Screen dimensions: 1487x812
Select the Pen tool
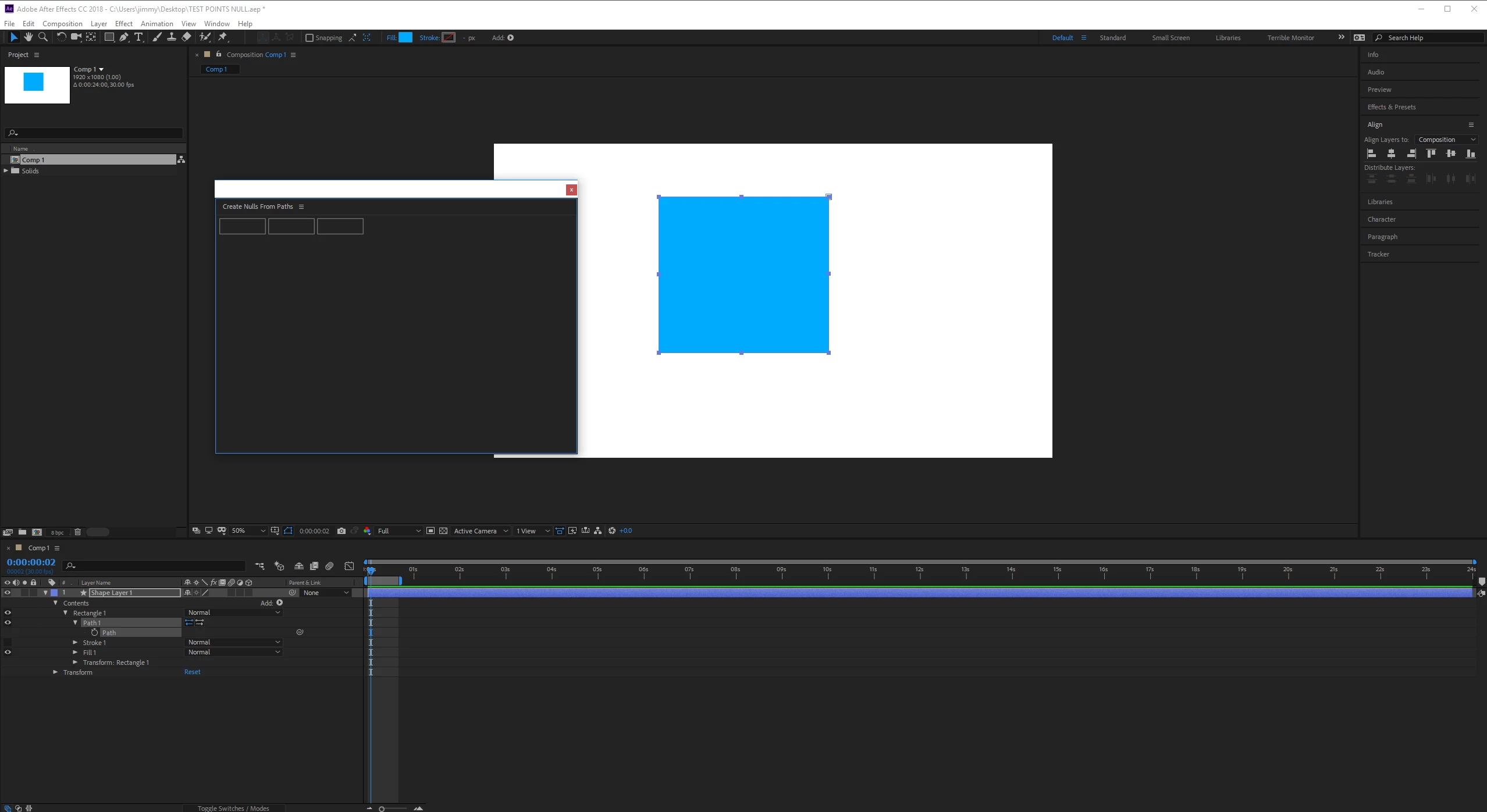click(x=123, y=37)
